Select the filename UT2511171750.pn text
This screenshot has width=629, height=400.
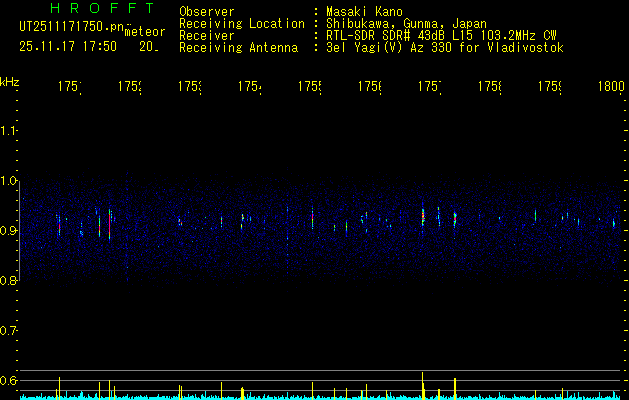[x=72, y=27]
